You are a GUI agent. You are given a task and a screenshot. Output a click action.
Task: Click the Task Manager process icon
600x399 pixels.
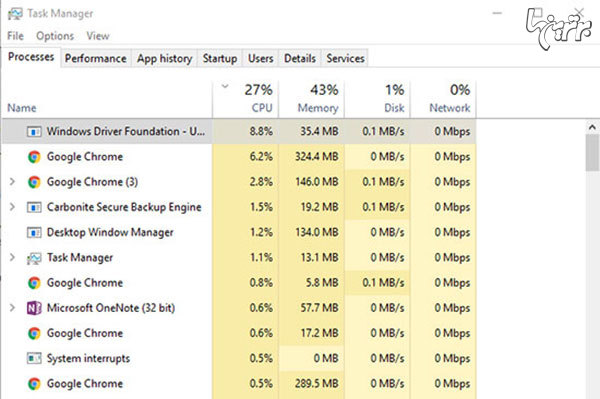coord(34,258)
